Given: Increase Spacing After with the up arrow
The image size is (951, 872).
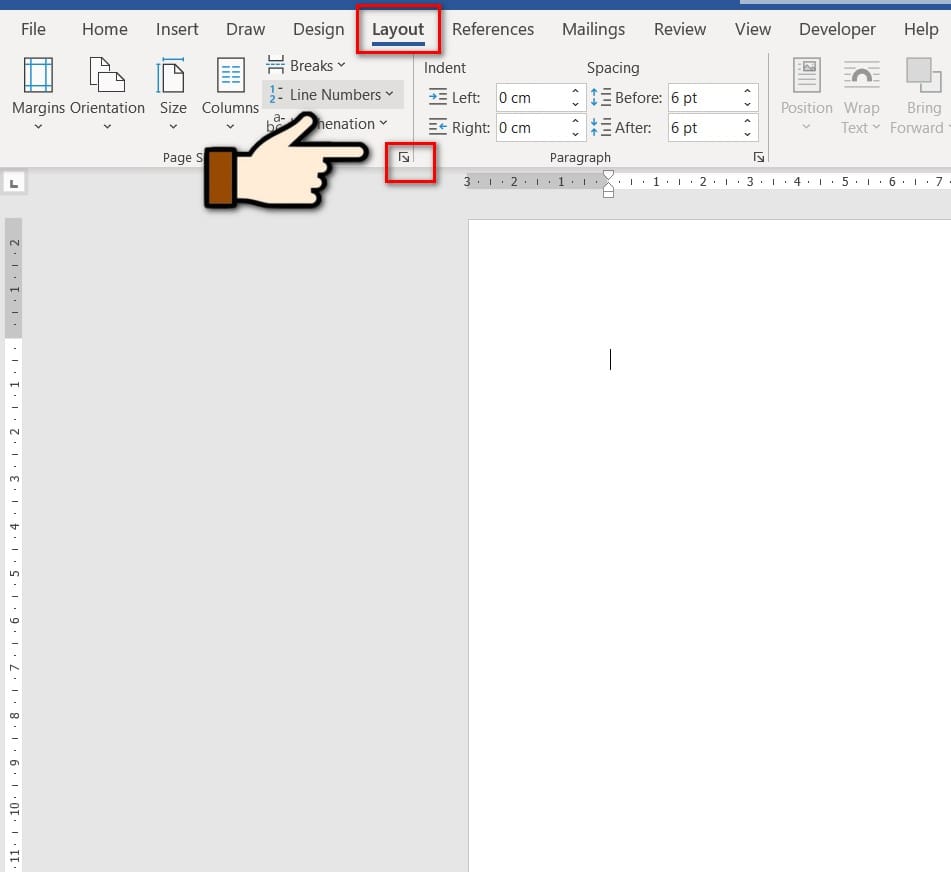Looking at the screenshot, I should 747,121.
